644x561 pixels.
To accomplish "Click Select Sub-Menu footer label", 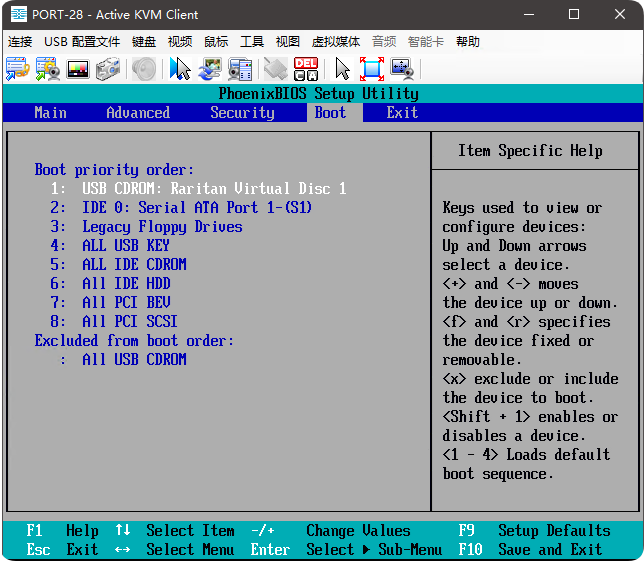I will (374, 550).
